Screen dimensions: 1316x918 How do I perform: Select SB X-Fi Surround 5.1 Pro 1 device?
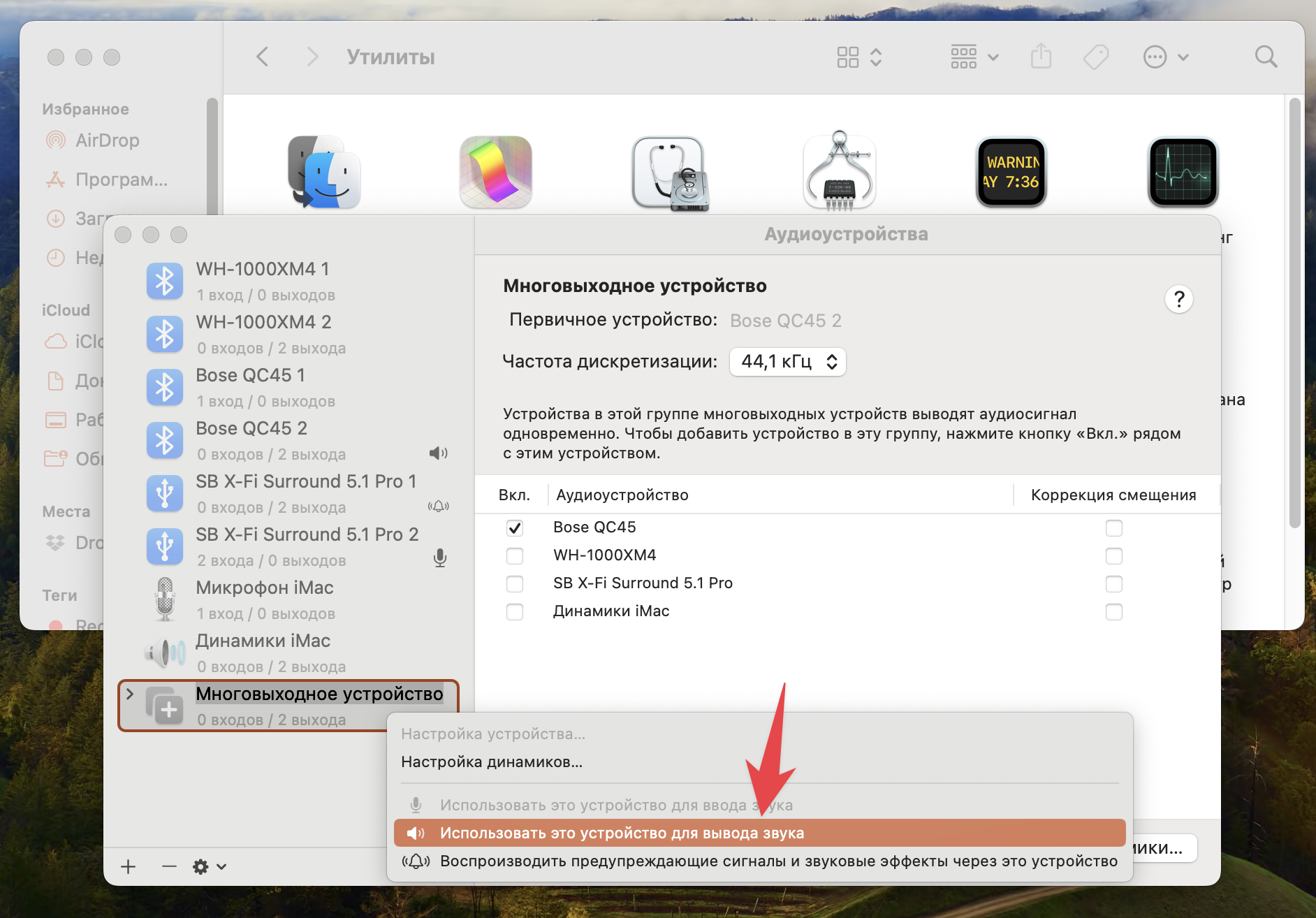(288, 493)
